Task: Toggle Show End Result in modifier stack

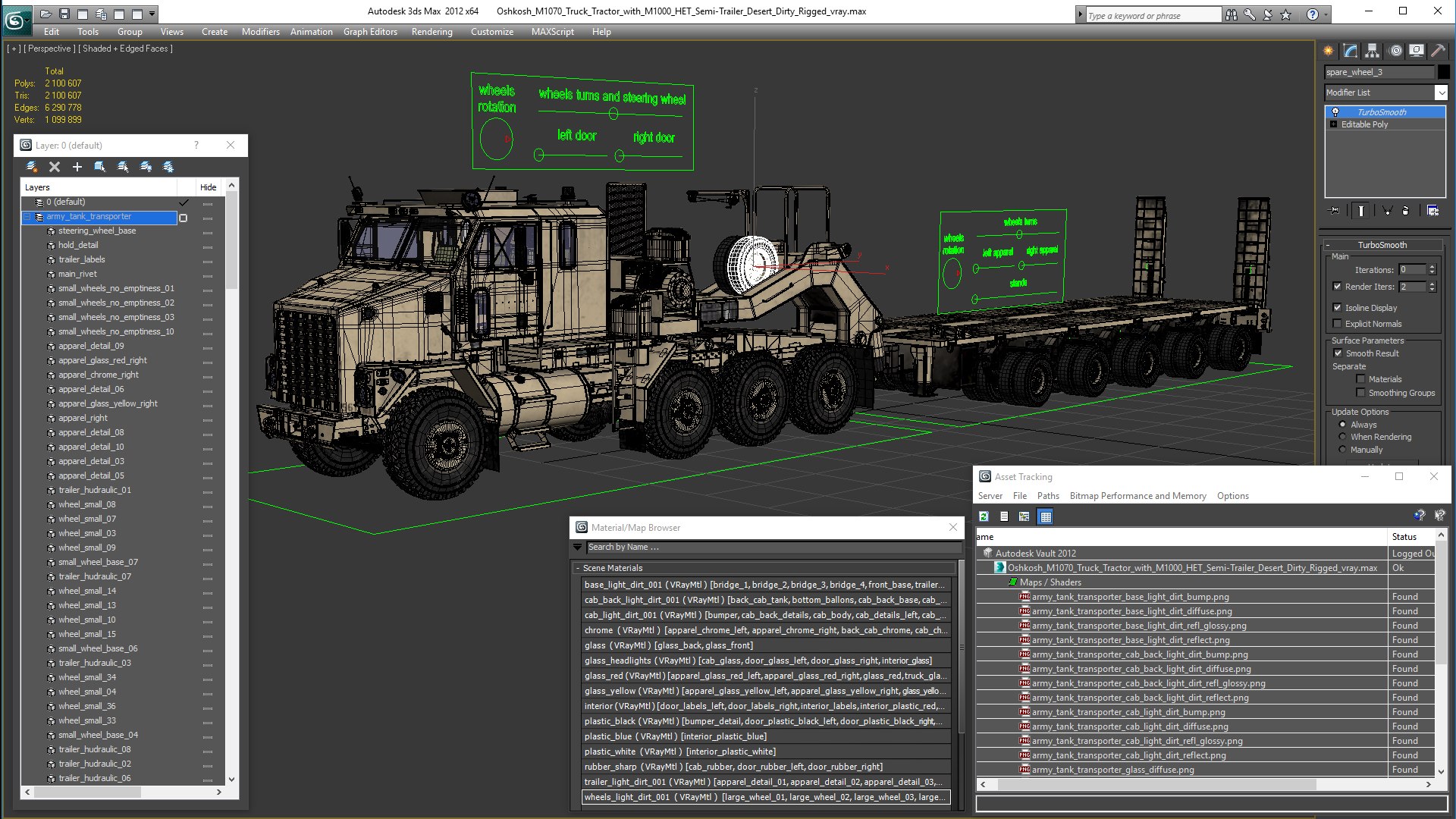Action: coord(1361,211)
